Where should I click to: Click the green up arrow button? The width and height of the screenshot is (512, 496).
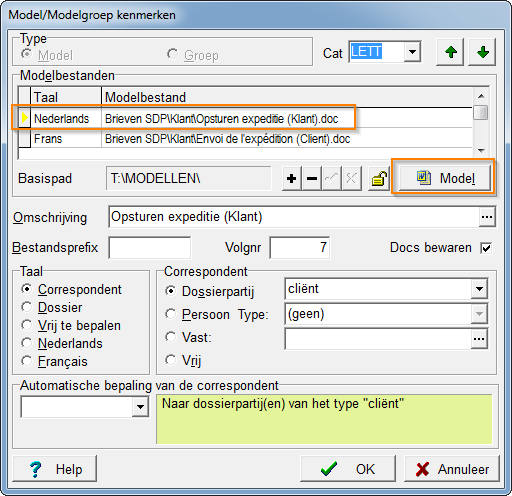tap(450, 52)
